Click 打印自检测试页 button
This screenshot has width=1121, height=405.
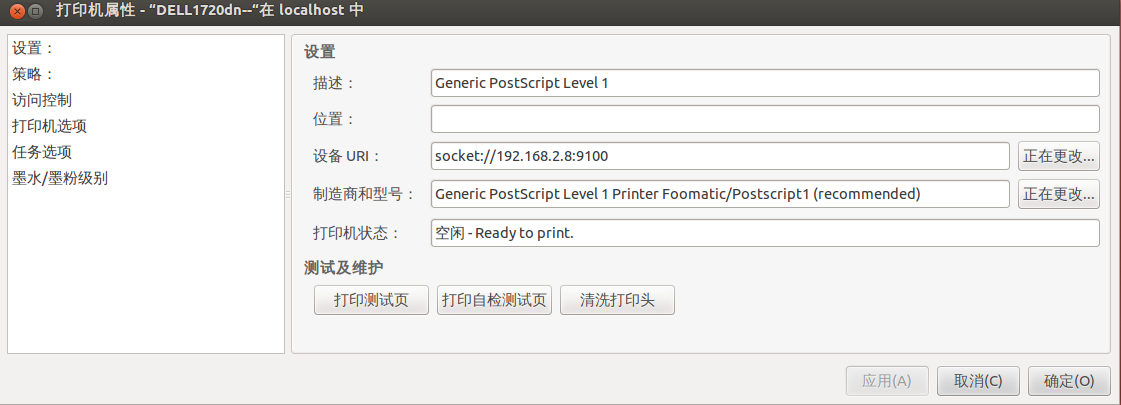coord(494,300)
